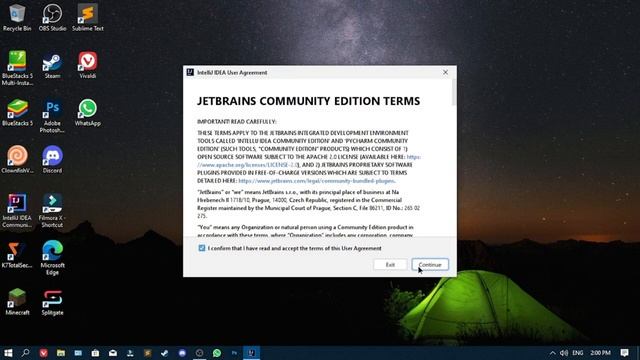Select the Steam desktop shortcut
This screenshot has height=360, width=640.
coord(52,65)
